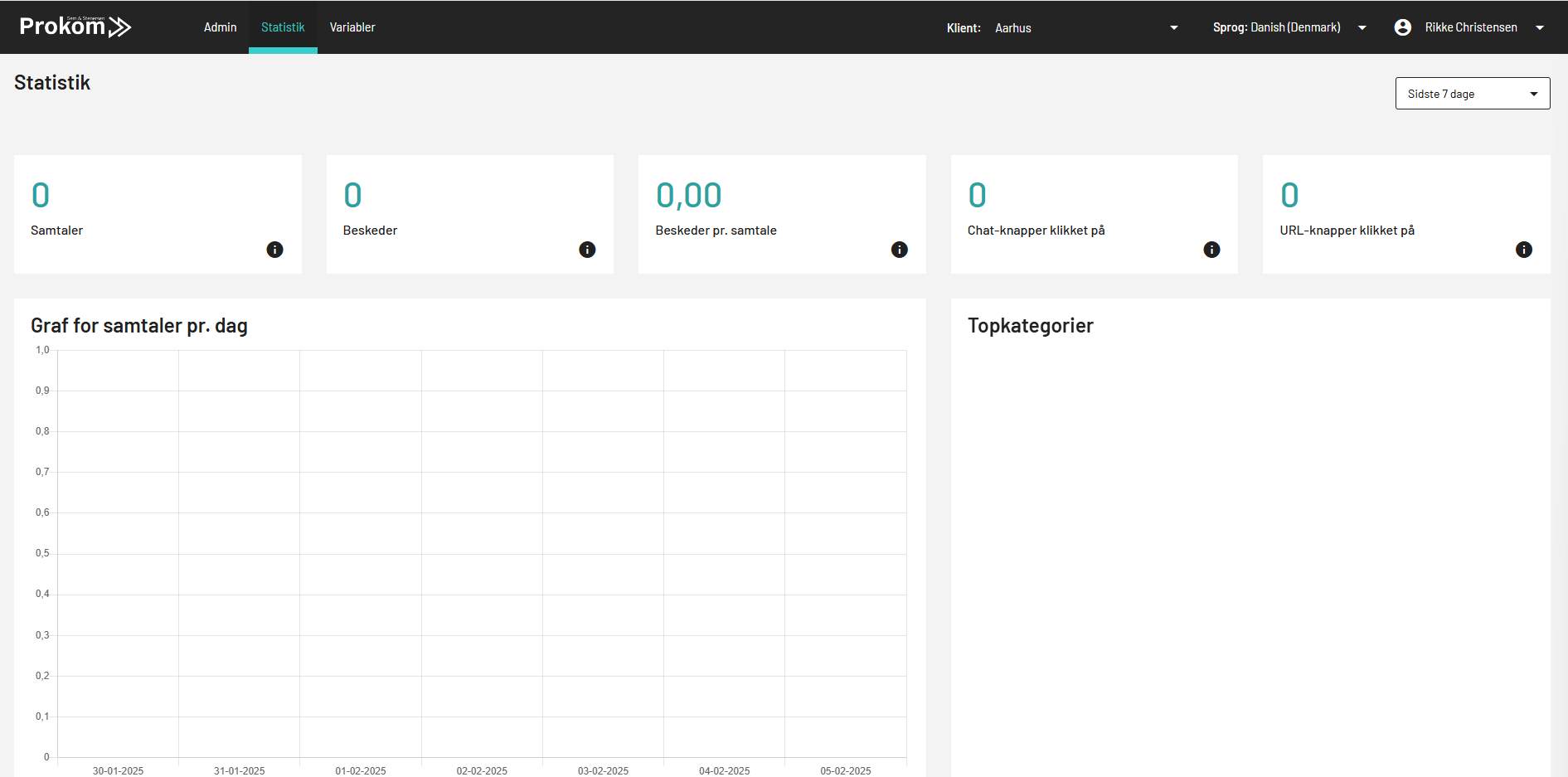Click the Prokom logo
Image resolution: width=1568 pixels, height=777 pixels.
(75, 27)
